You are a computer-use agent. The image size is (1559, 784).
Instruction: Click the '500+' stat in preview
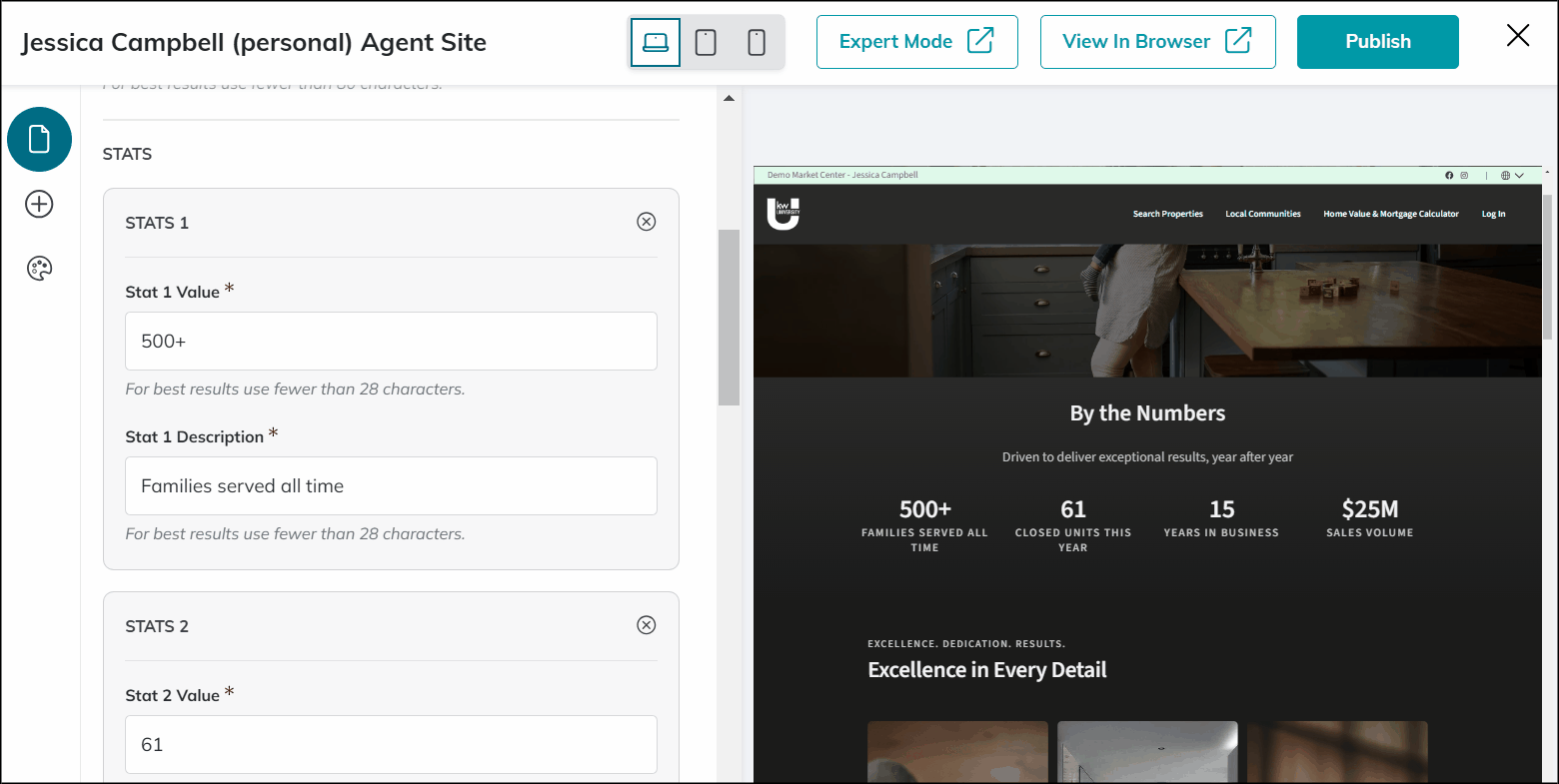[925, 509]
